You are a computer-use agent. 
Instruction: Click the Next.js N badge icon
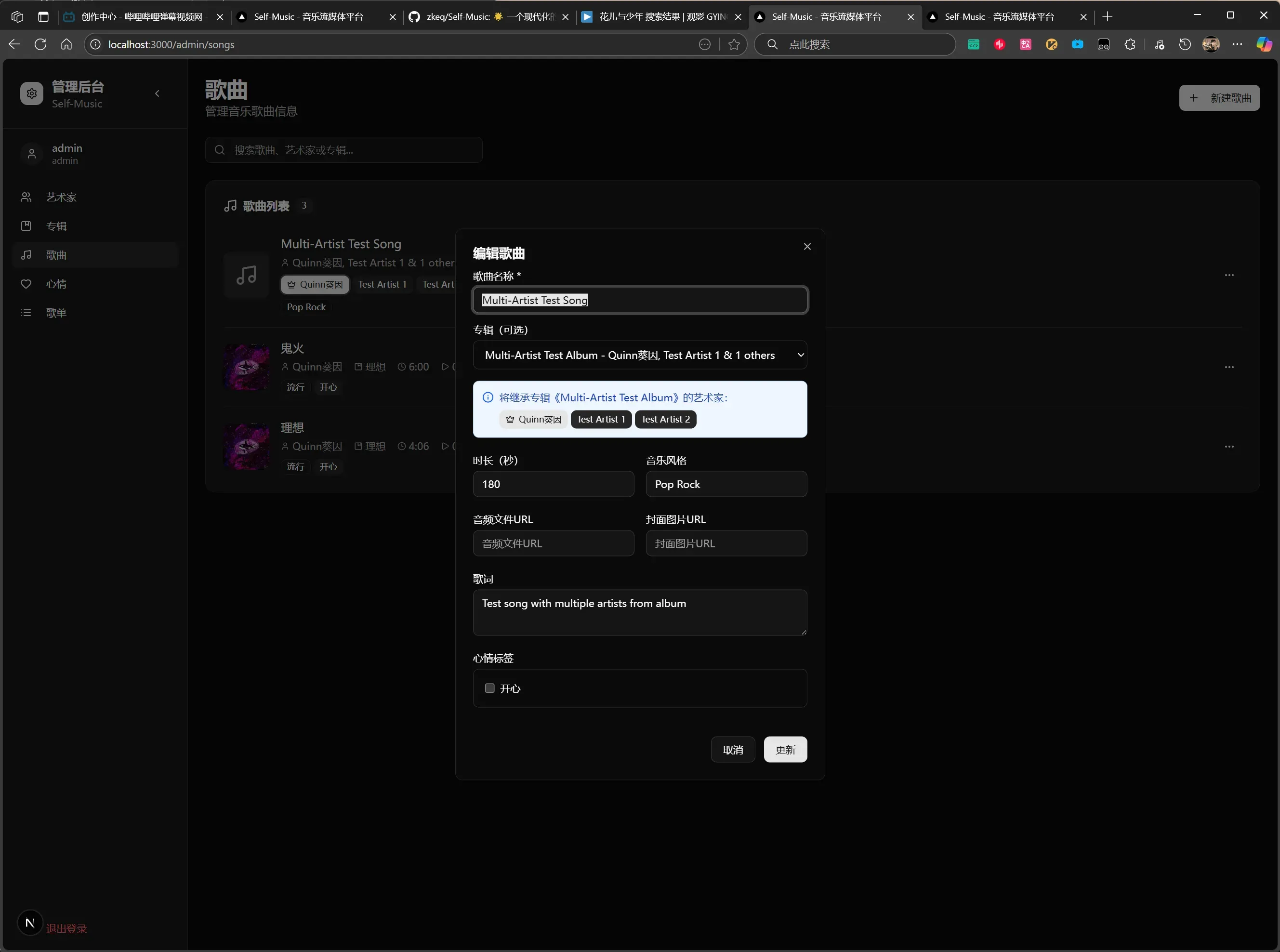click(x=30, y=923)
